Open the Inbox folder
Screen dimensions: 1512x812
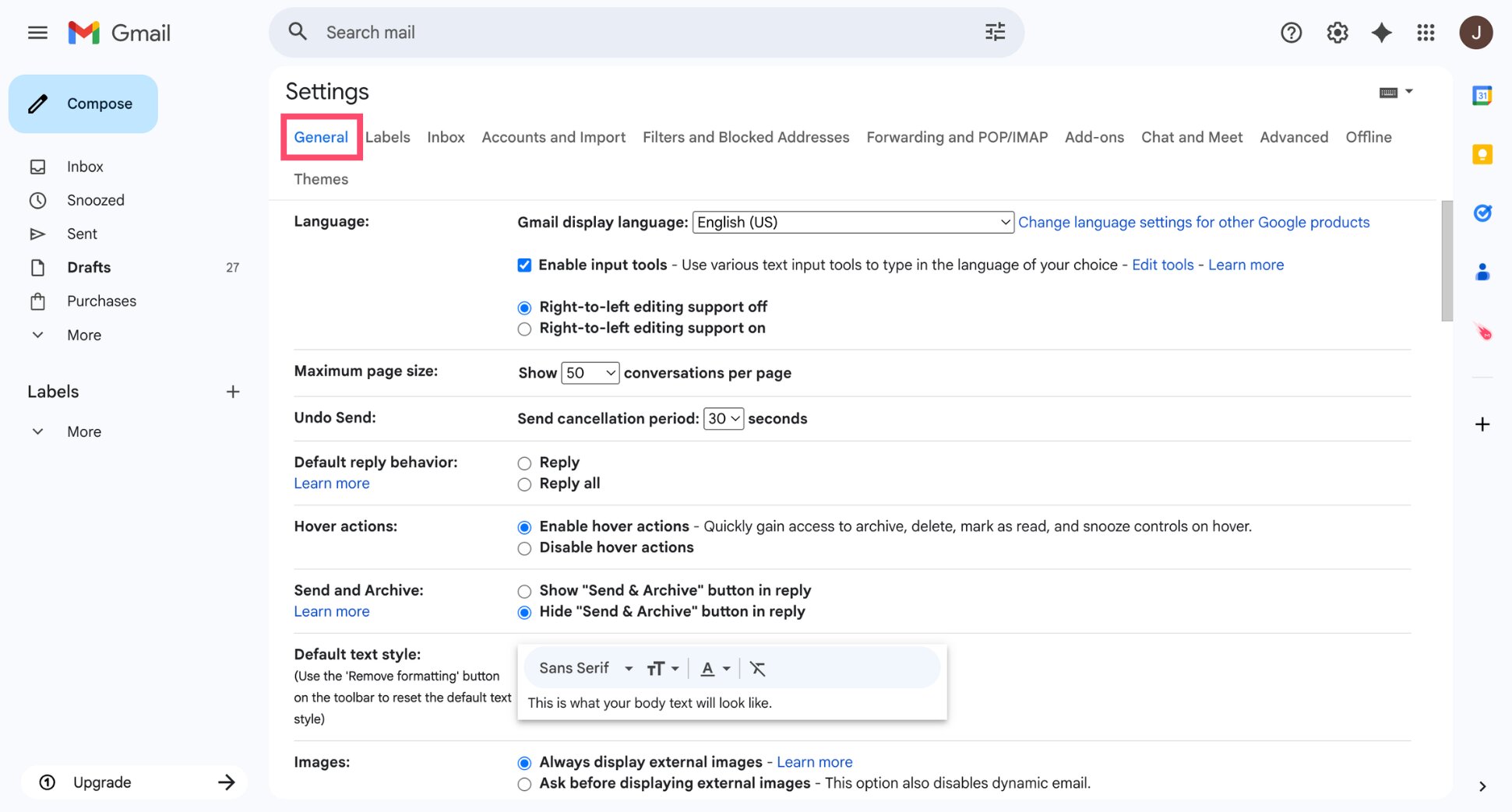coord(84,167)
